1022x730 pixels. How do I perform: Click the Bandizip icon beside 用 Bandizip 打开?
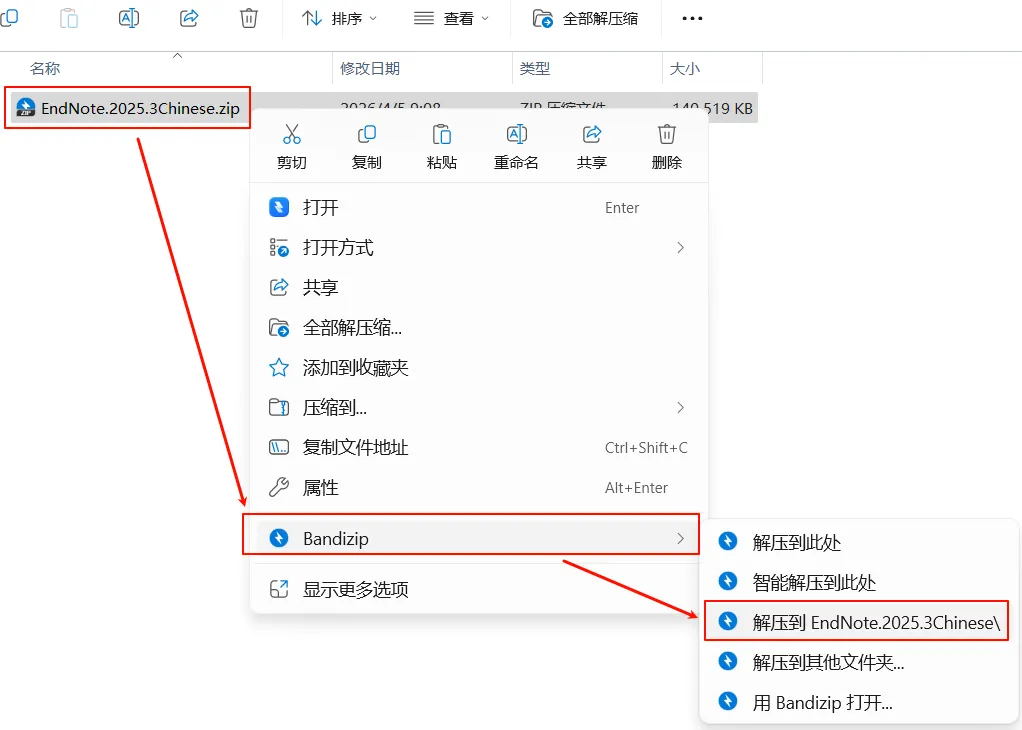(727, 701)
